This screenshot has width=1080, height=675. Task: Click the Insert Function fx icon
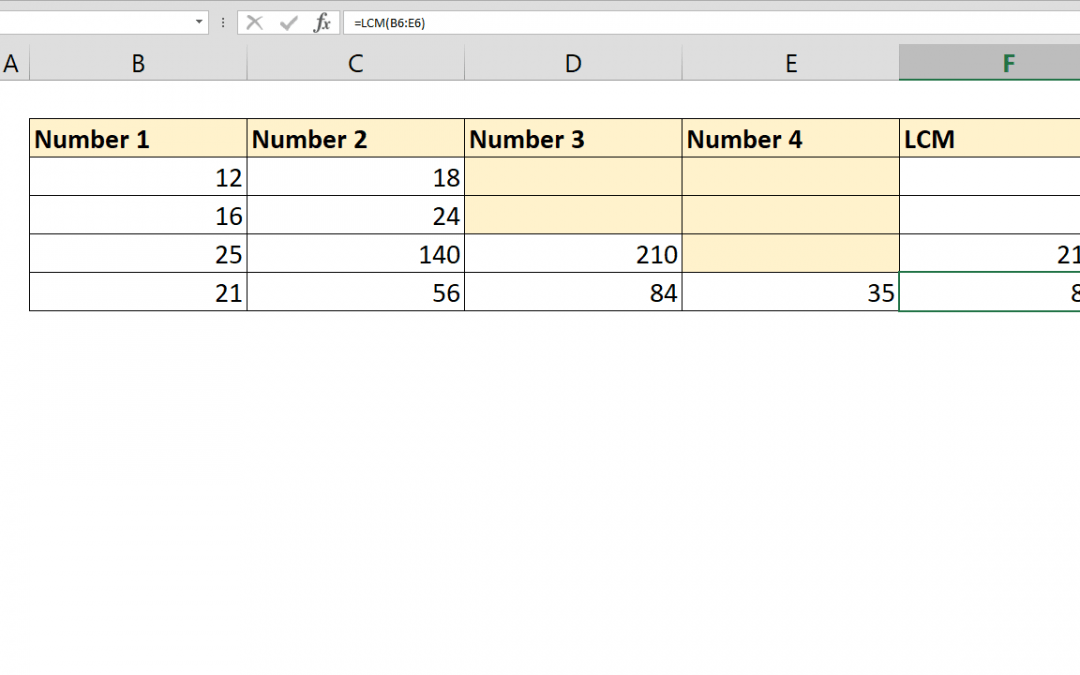click(x=322, y=22)
